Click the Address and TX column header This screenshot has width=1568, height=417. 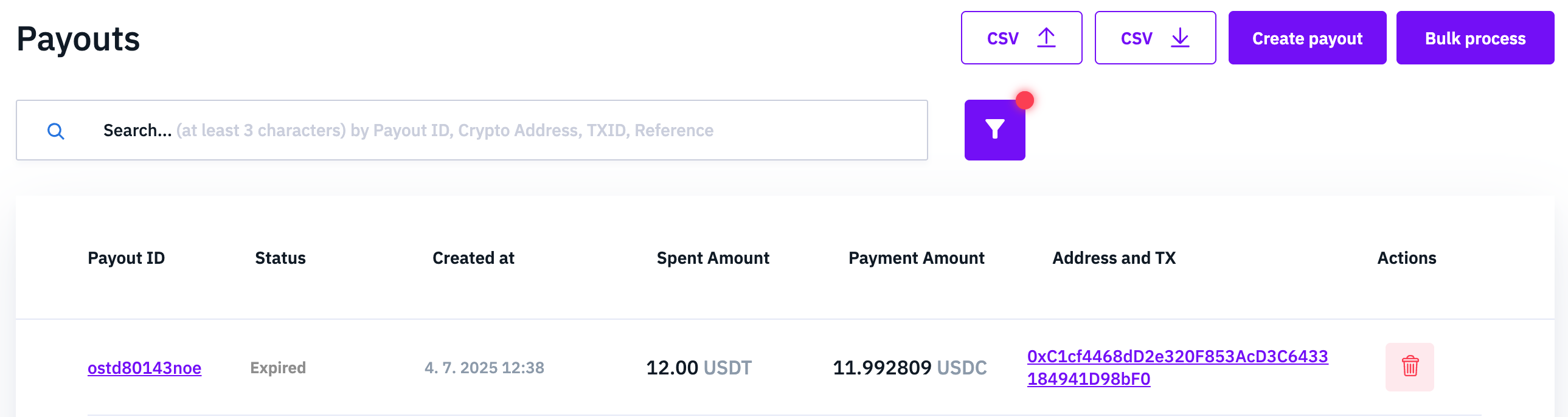click(1114, 258)
